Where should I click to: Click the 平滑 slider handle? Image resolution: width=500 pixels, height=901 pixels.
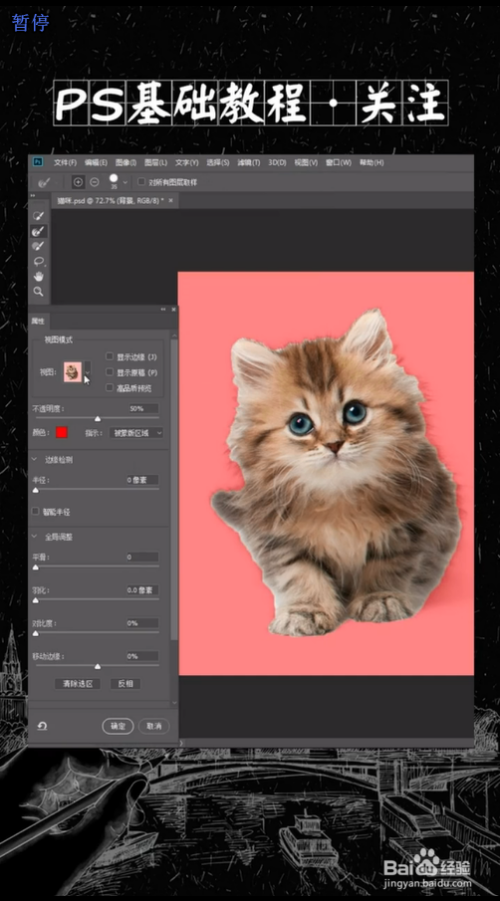(x=36, y=567)
